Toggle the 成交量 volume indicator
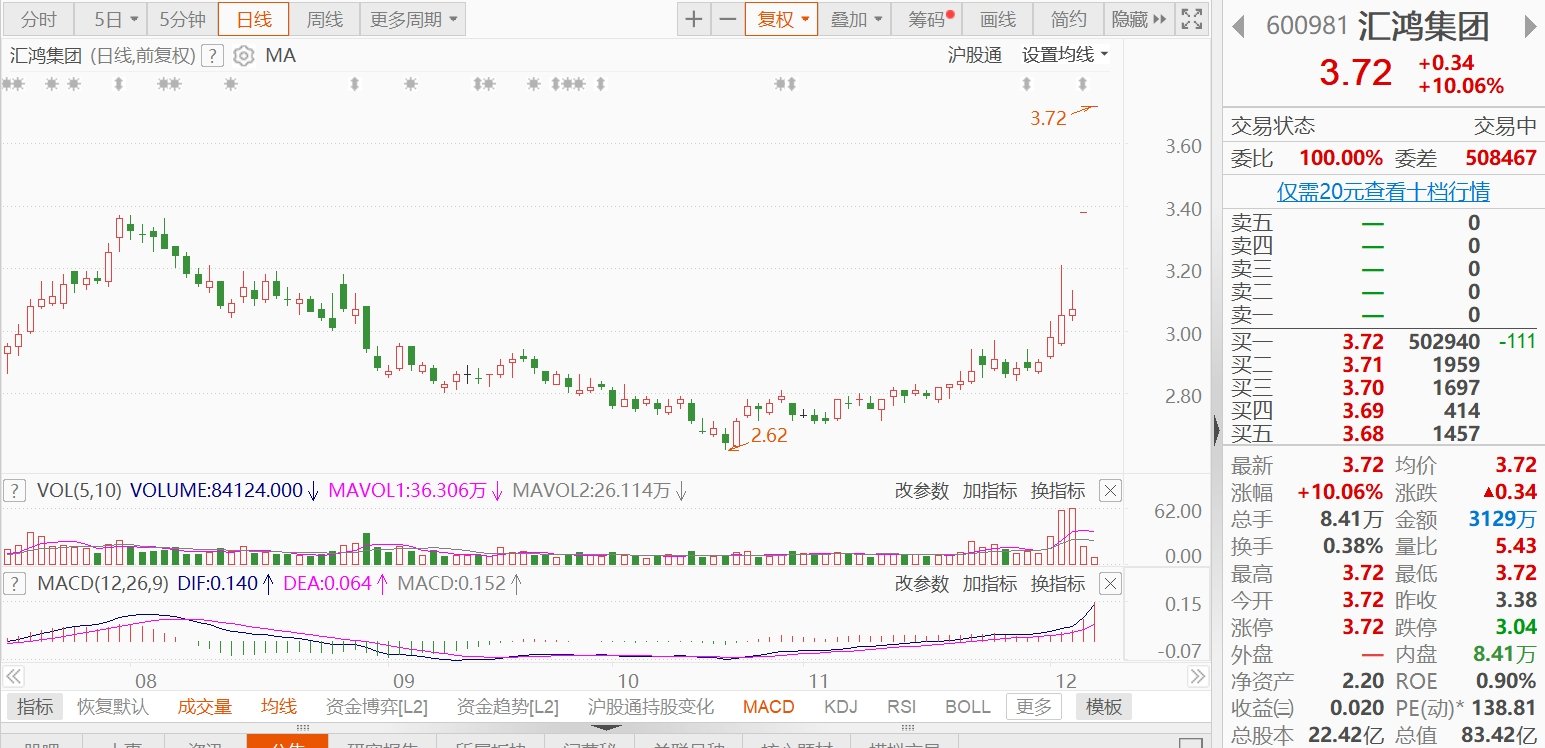This screenshot has width=1545, height=748. pyautogui.click(x=205, y=707)
